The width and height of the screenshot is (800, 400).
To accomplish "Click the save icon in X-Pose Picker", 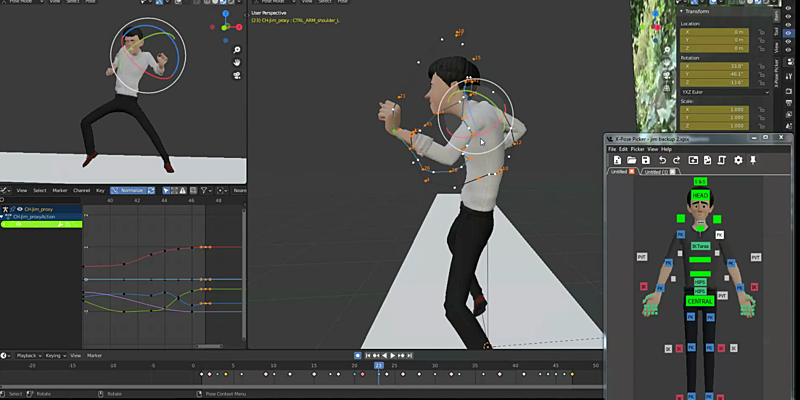I will (x=646, y=160).
